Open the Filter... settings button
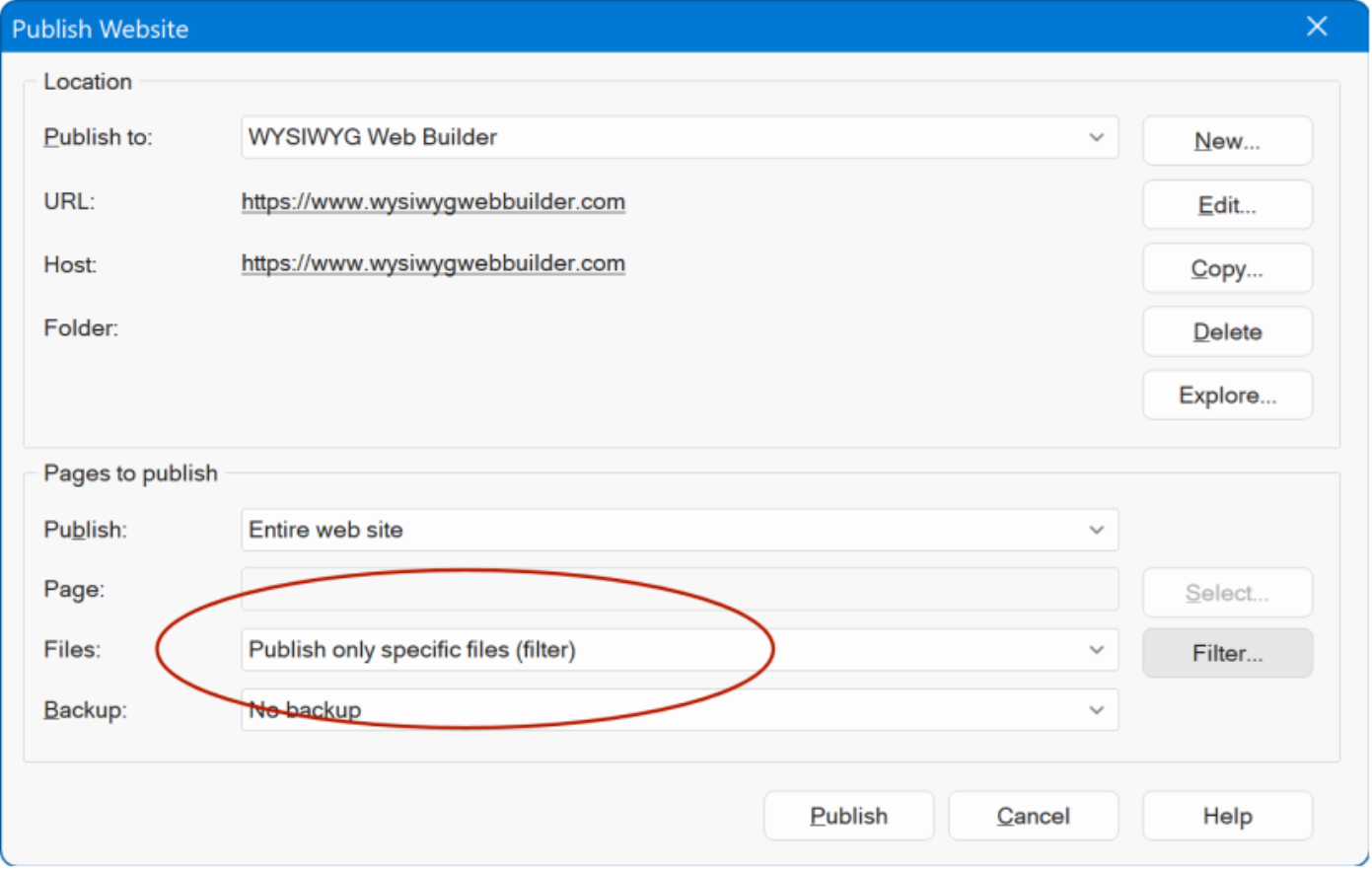 1227,653
